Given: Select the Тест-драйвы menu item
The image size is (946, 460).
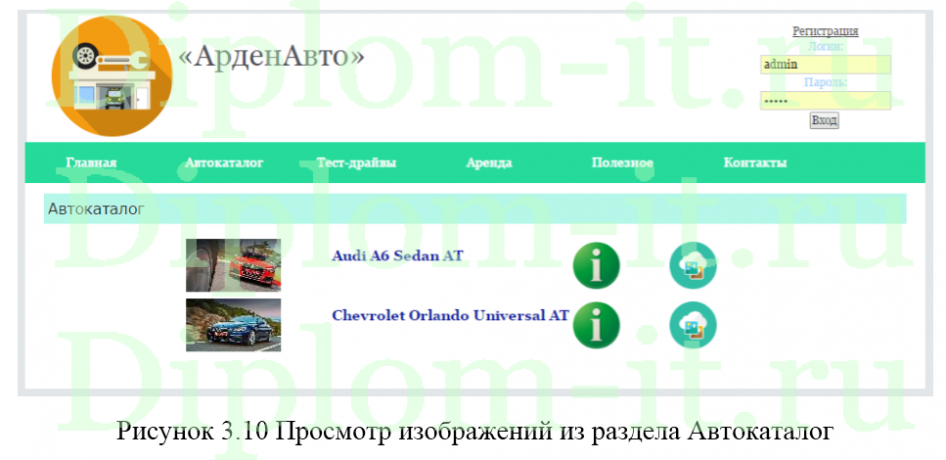Looking at the screenshot, I should pyautogui.click(x=357, y=163).
